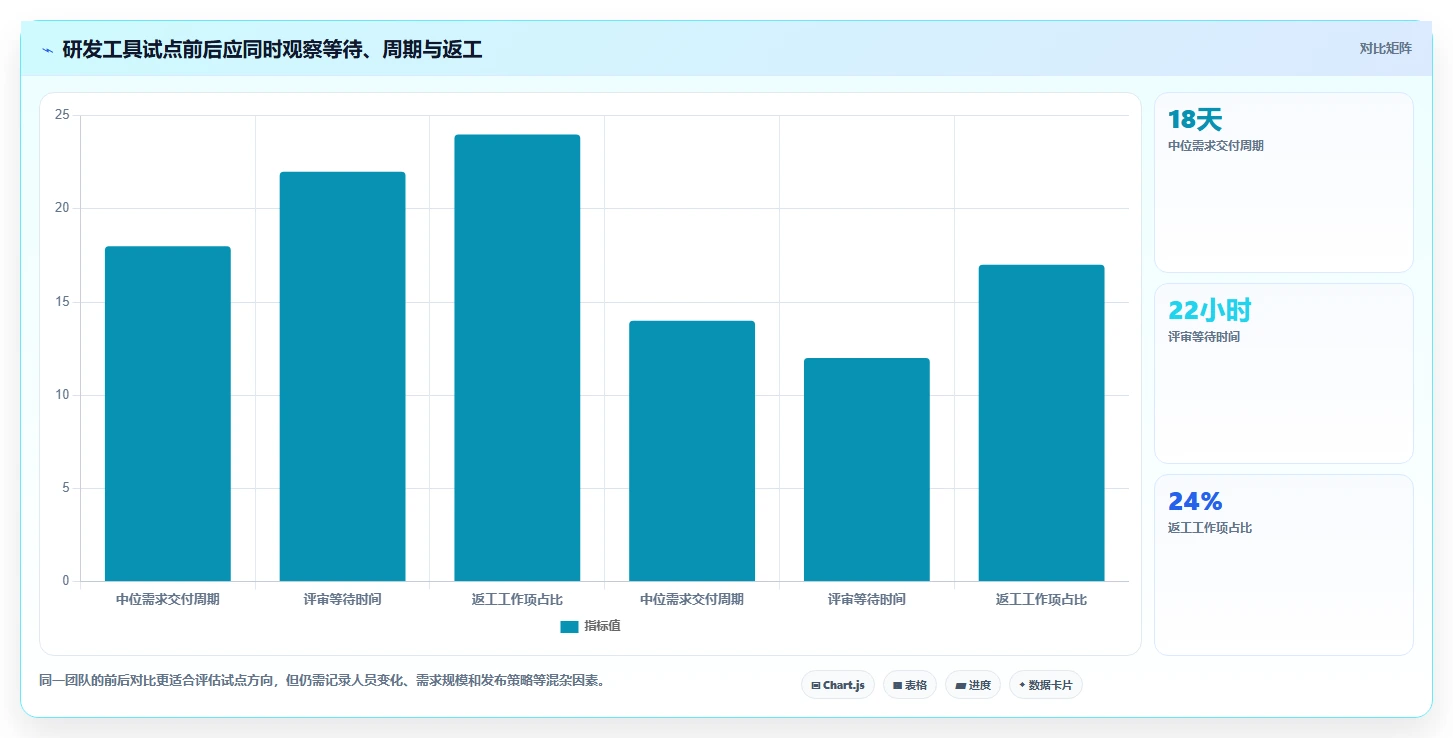The width and height of the screenshot is (1453, 738).
Task: Select the 数据卡片 chip
Action: (1046, 685)
